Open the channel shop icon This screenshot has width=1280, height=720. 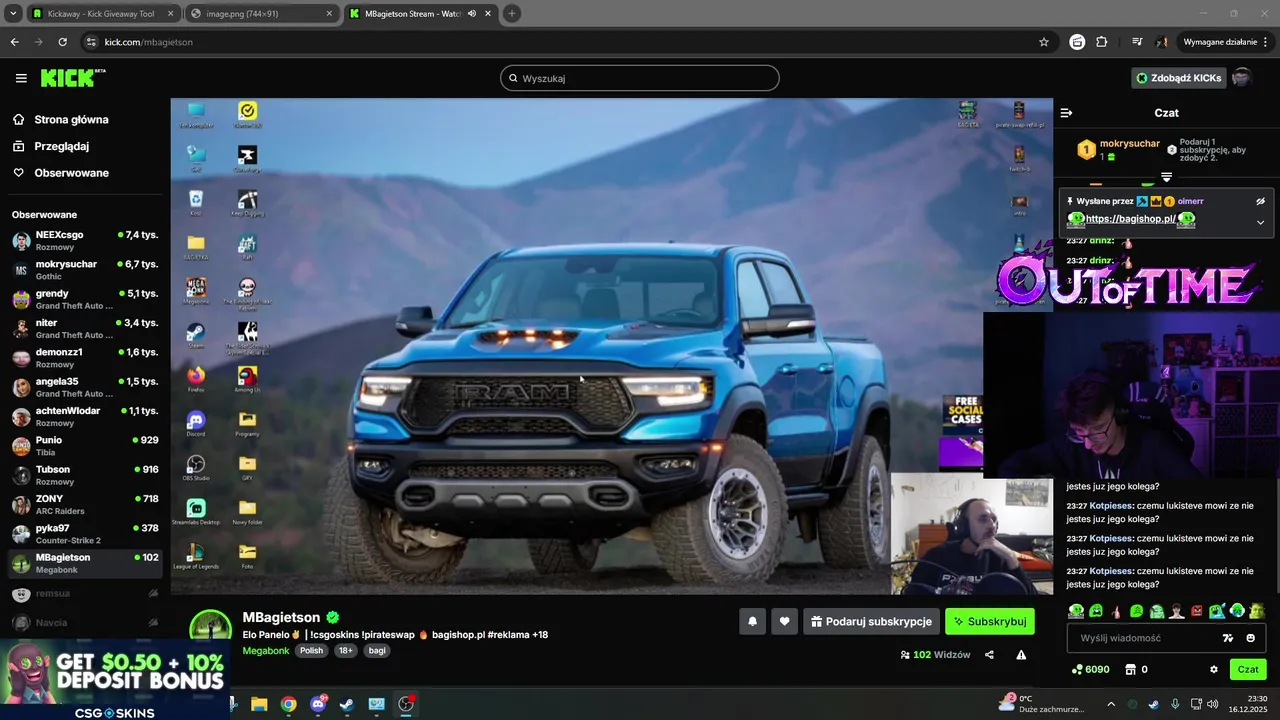pyautogui.click(x=1131, y=669)
